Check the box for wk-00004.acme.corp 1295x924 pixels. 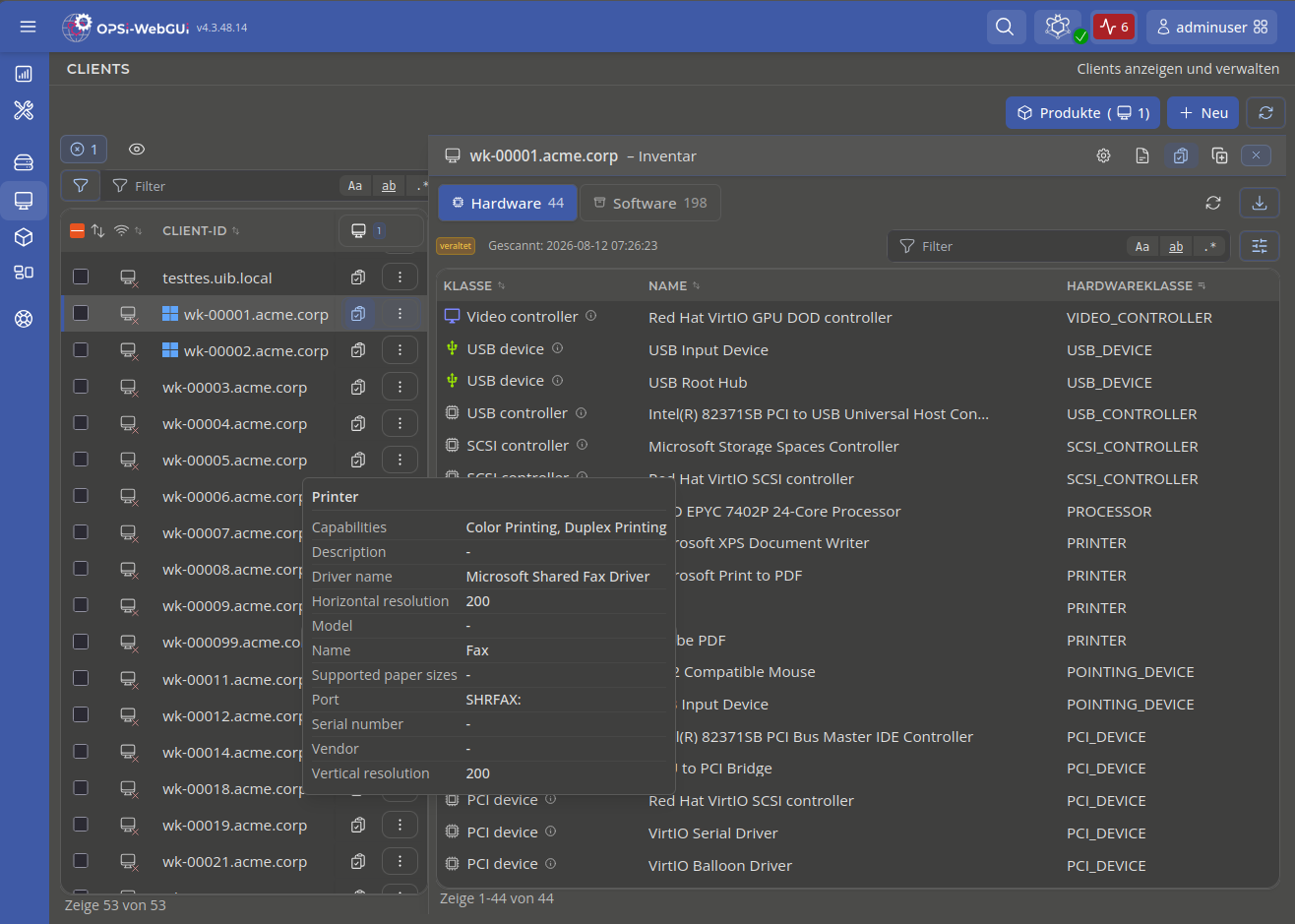click(x=81, y=423)
